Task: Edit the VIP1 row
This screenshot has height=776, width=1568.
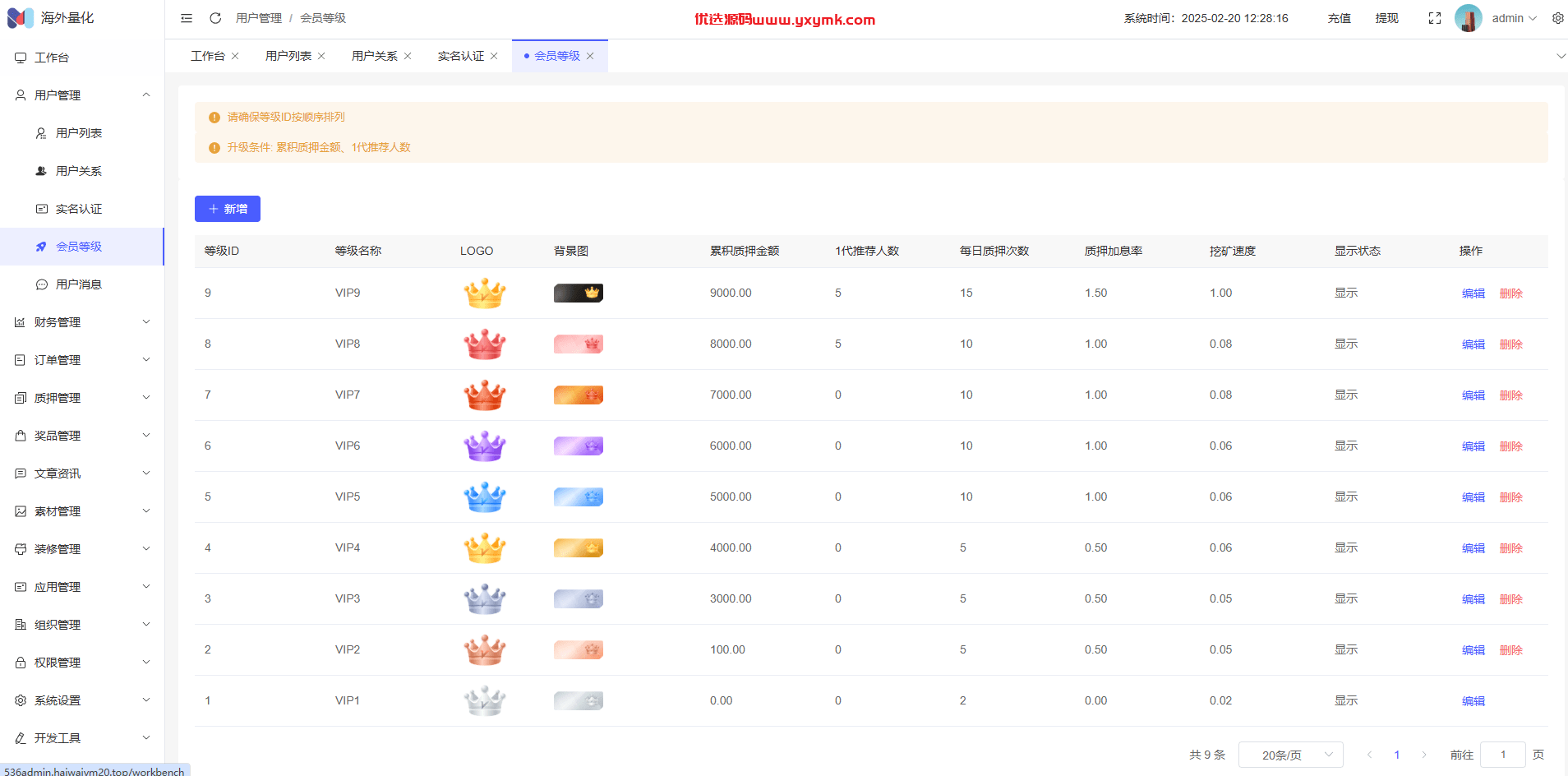Action: coord(1473,701)
